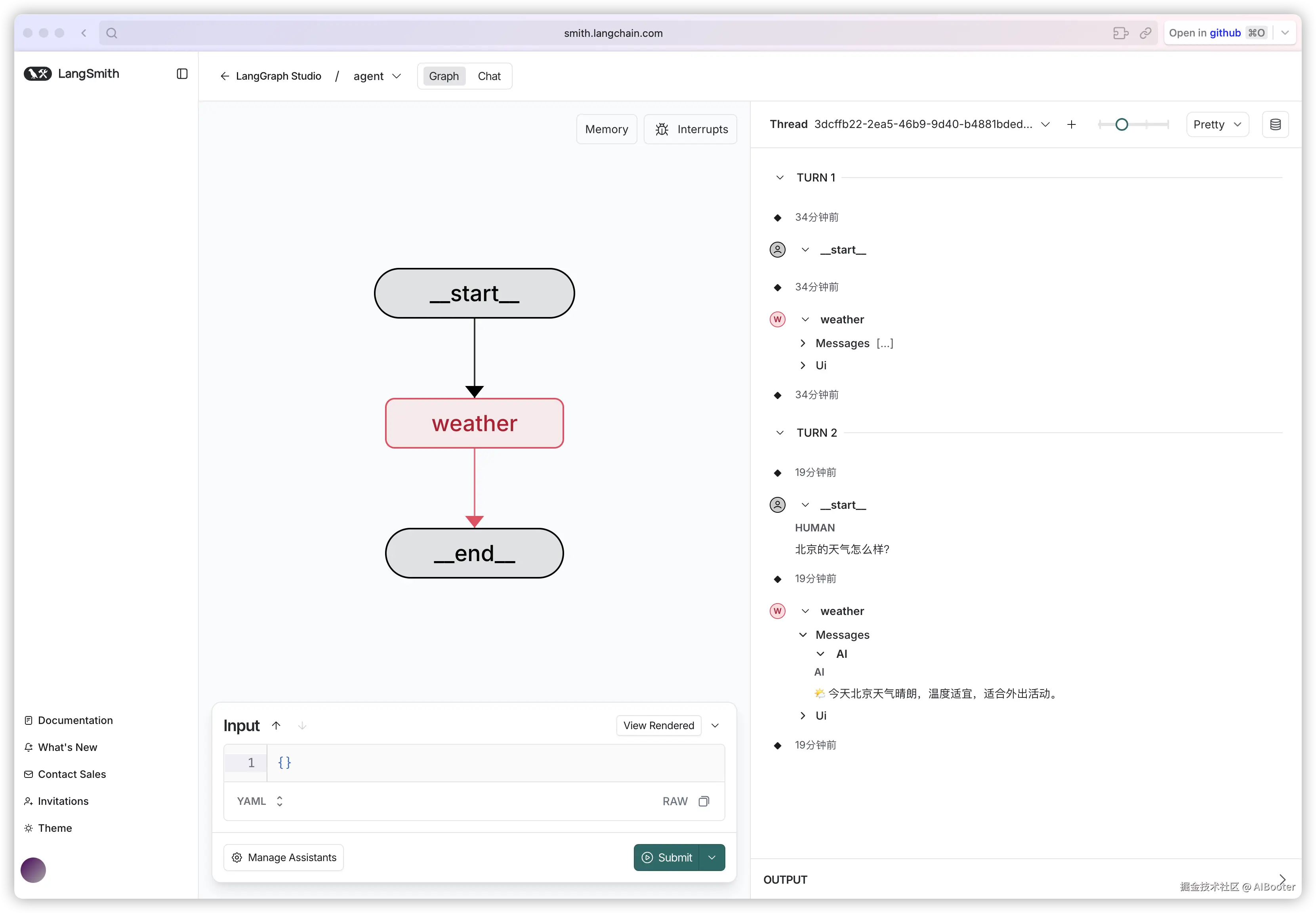Click the back arrow to LangGraph Studio

(x=225, y=76)
